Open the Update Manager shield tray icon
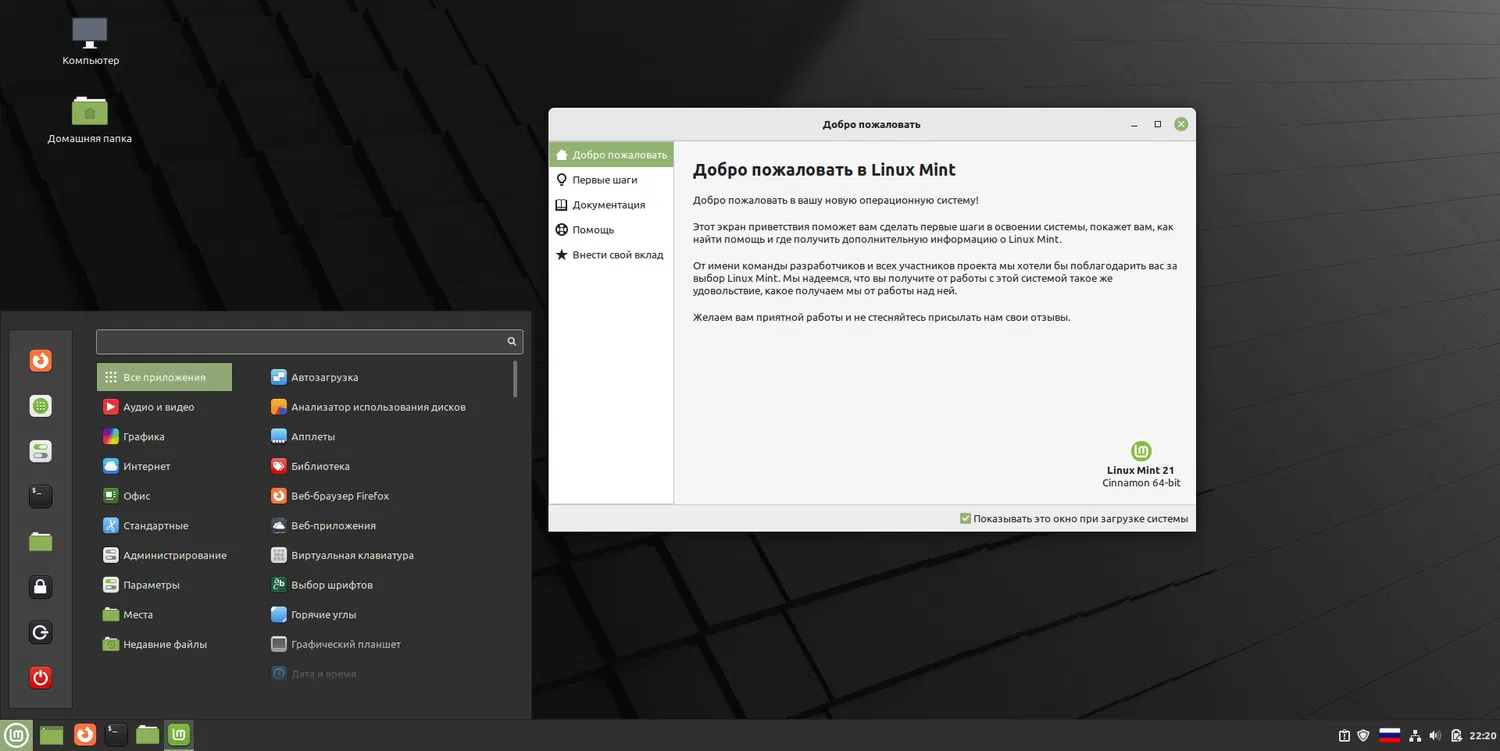Image resolution: width=1500 pixels, height=751 pixels. (1363, 736)
